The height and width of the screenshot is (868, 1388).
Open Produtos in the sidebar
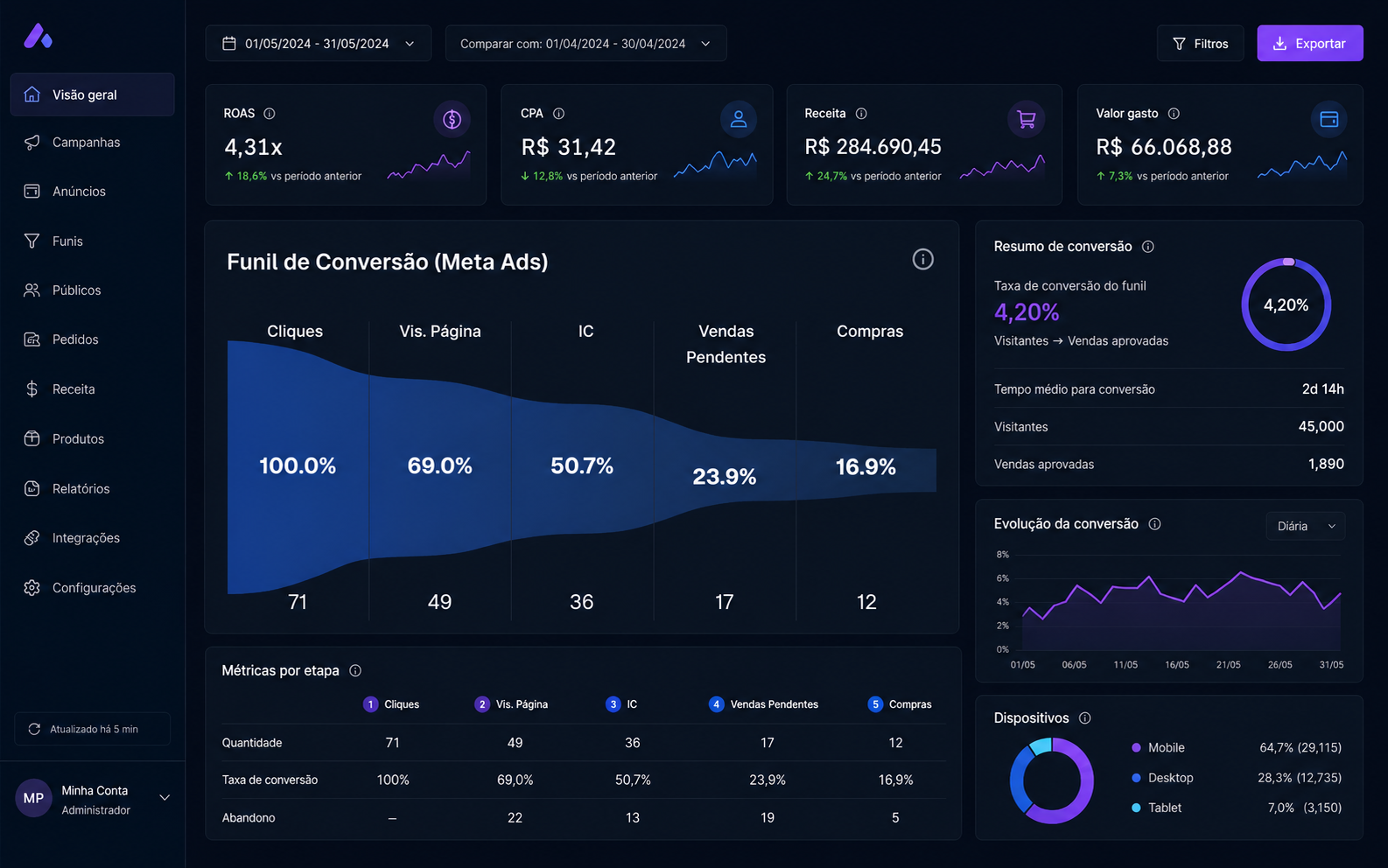(x=92, y=438)
